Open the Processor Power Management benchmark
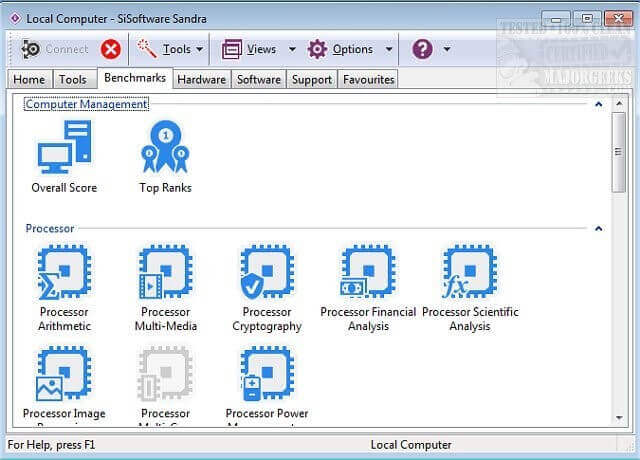 [266, 374]
